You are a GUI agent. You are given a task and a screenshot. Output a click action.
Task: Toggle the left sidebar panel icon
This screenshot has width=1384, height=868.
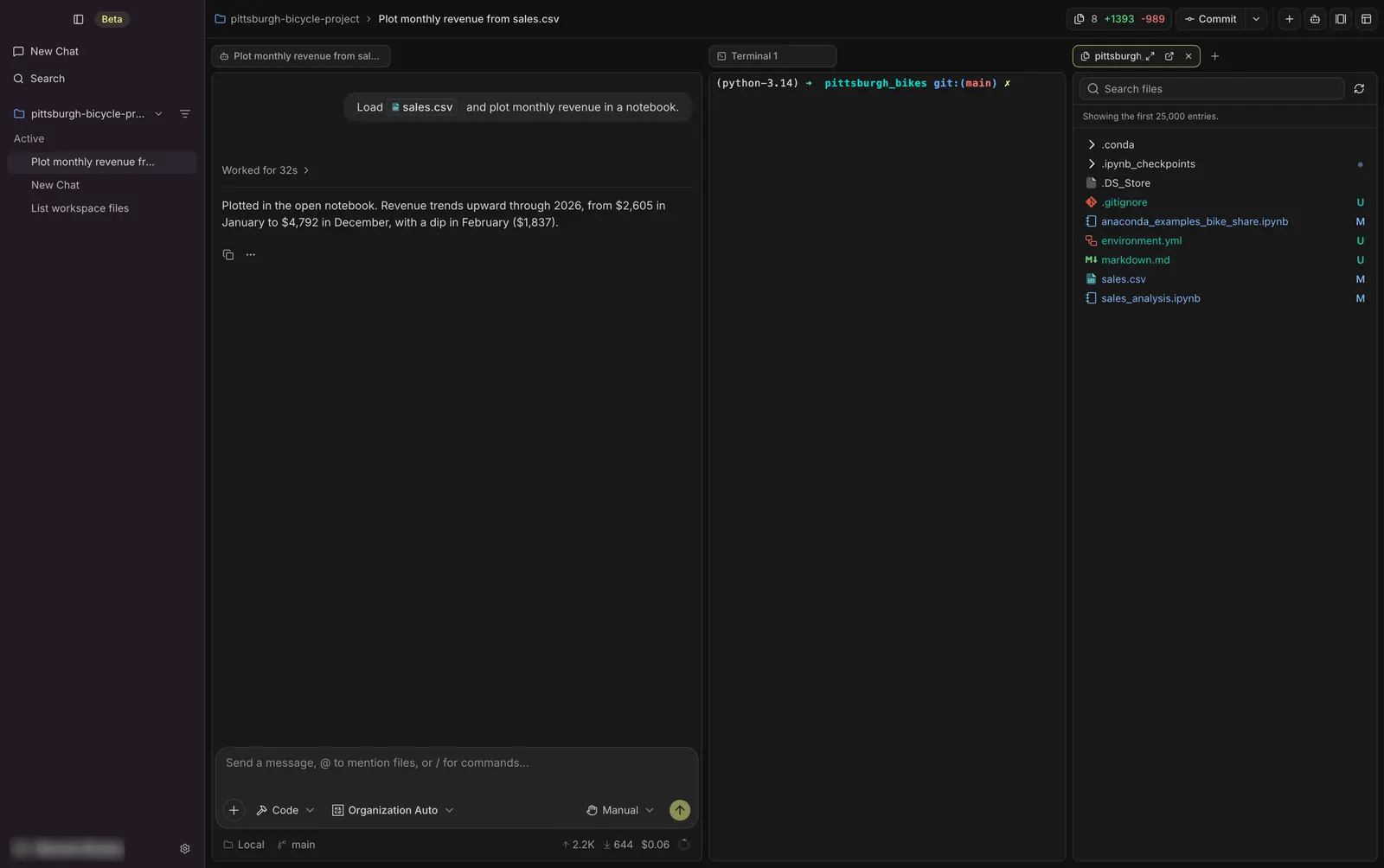coord(78,19)
